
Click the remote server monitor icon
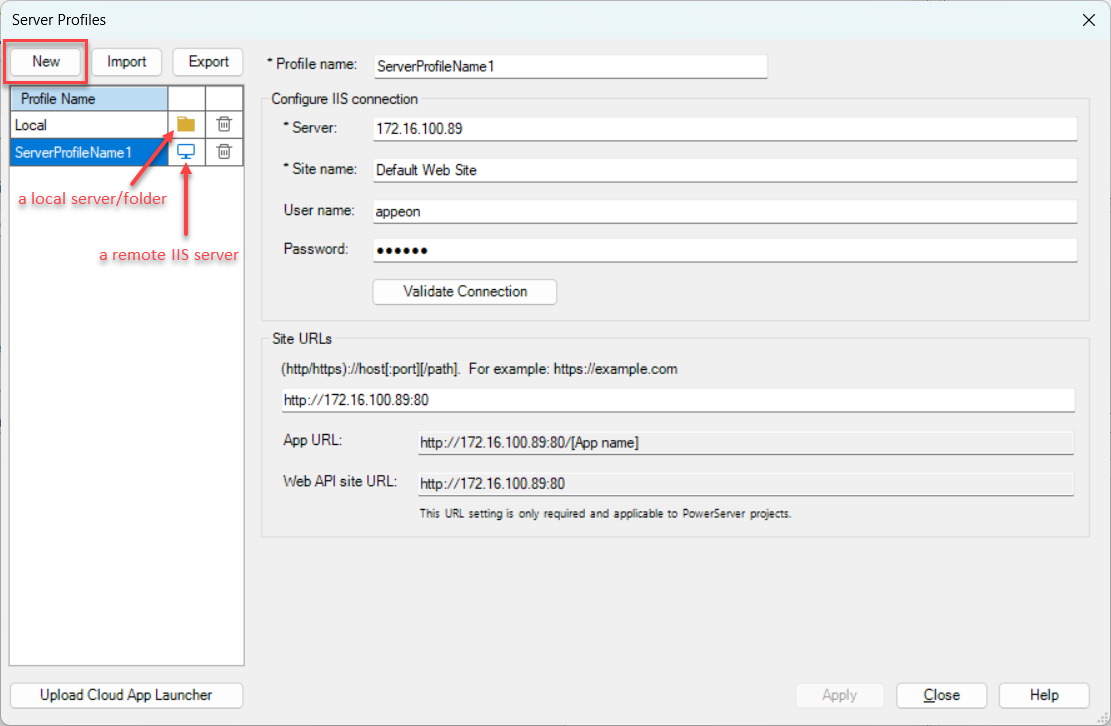(x=186, y=152)
